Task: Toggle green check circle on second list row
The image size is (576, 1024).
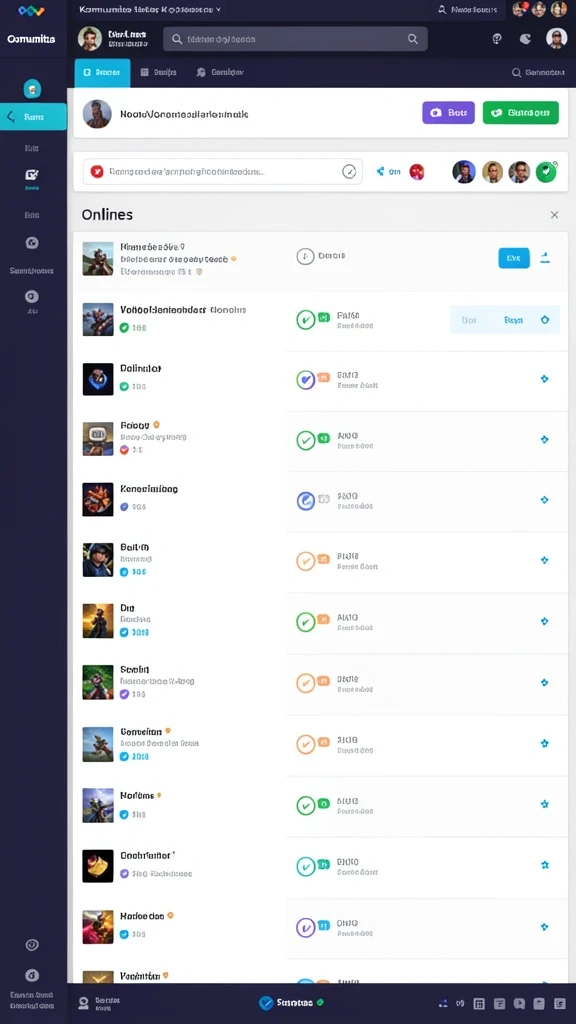Action: 305,319
